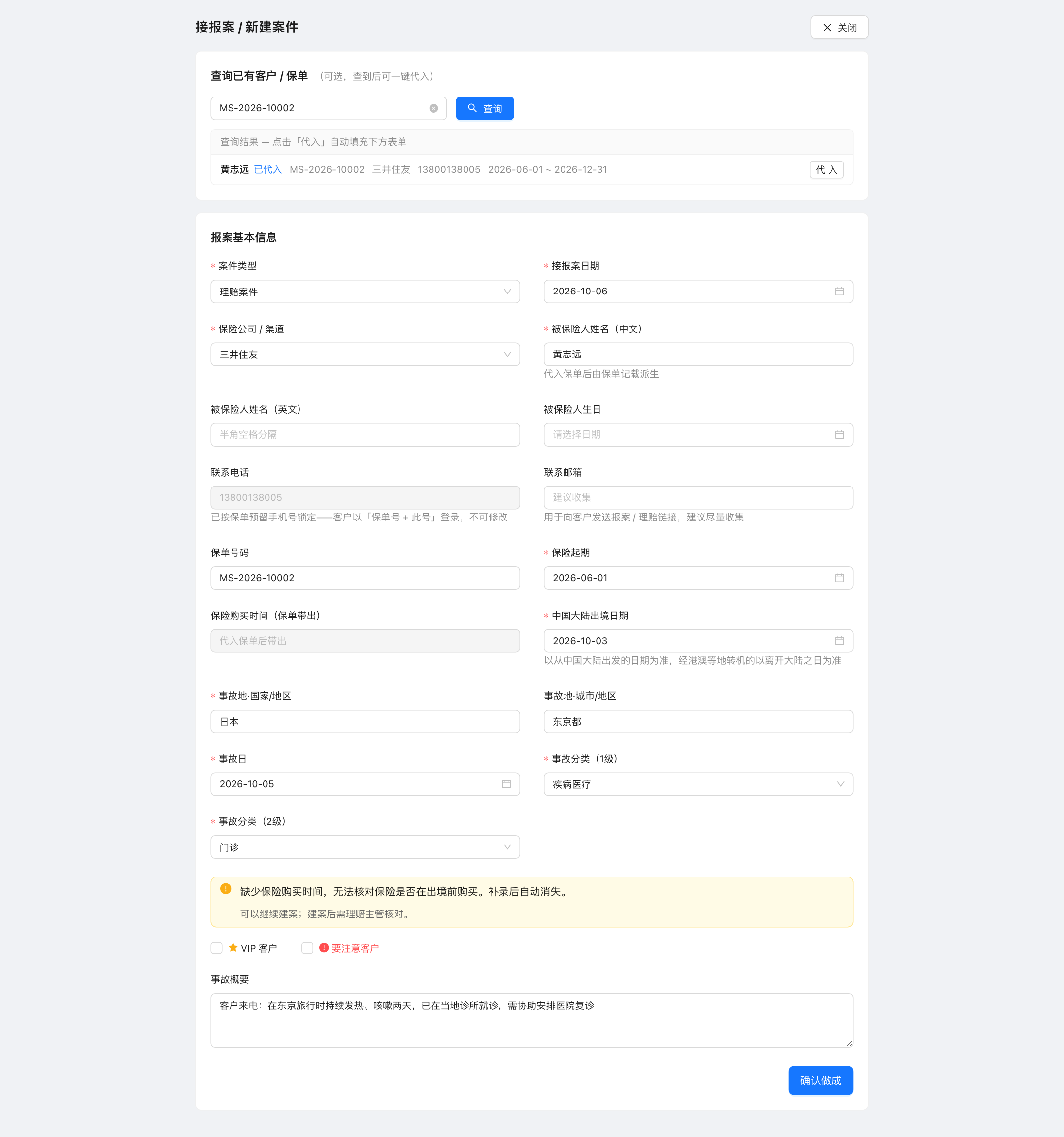Close the new case form
Image resolution: width=1064 pixels, height=1137 pixels.
click(839, 28)
